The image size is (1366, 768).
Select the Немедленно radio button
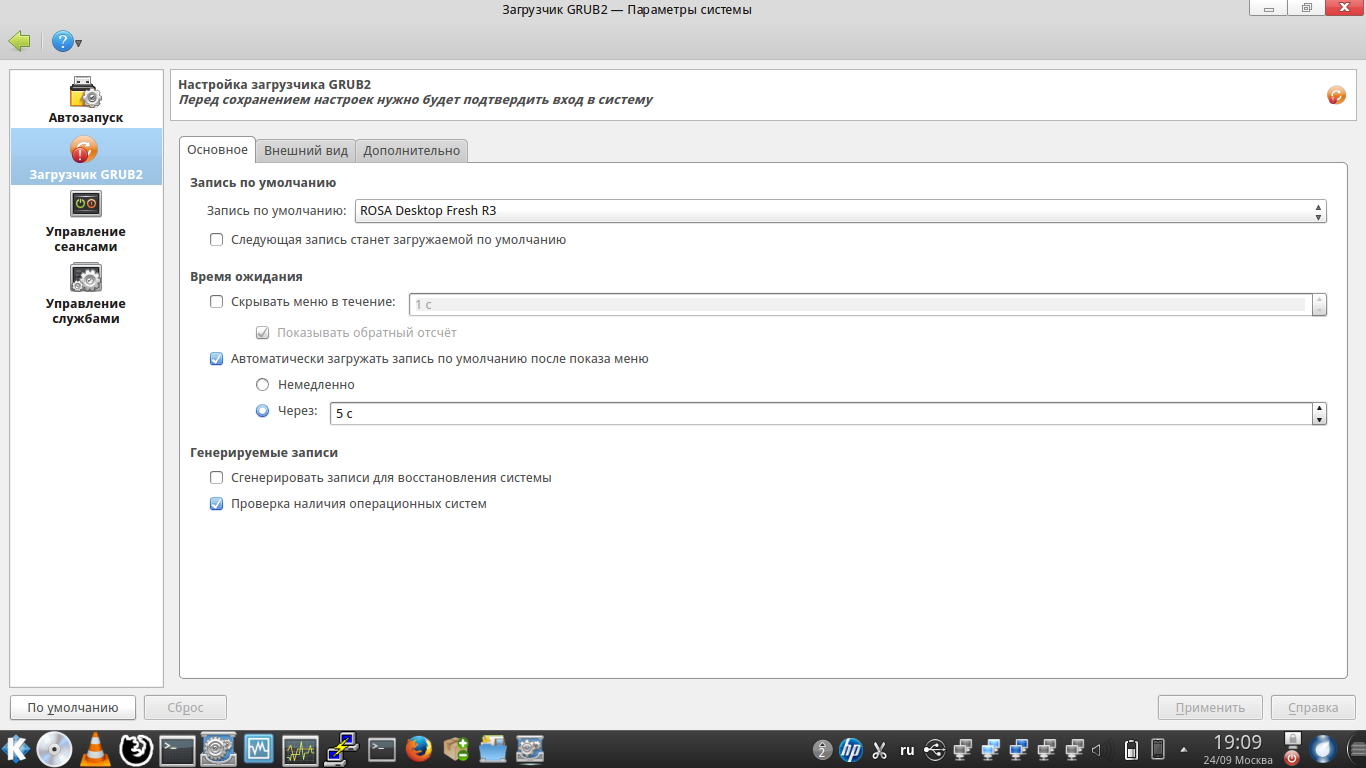(x=263, y=385)
